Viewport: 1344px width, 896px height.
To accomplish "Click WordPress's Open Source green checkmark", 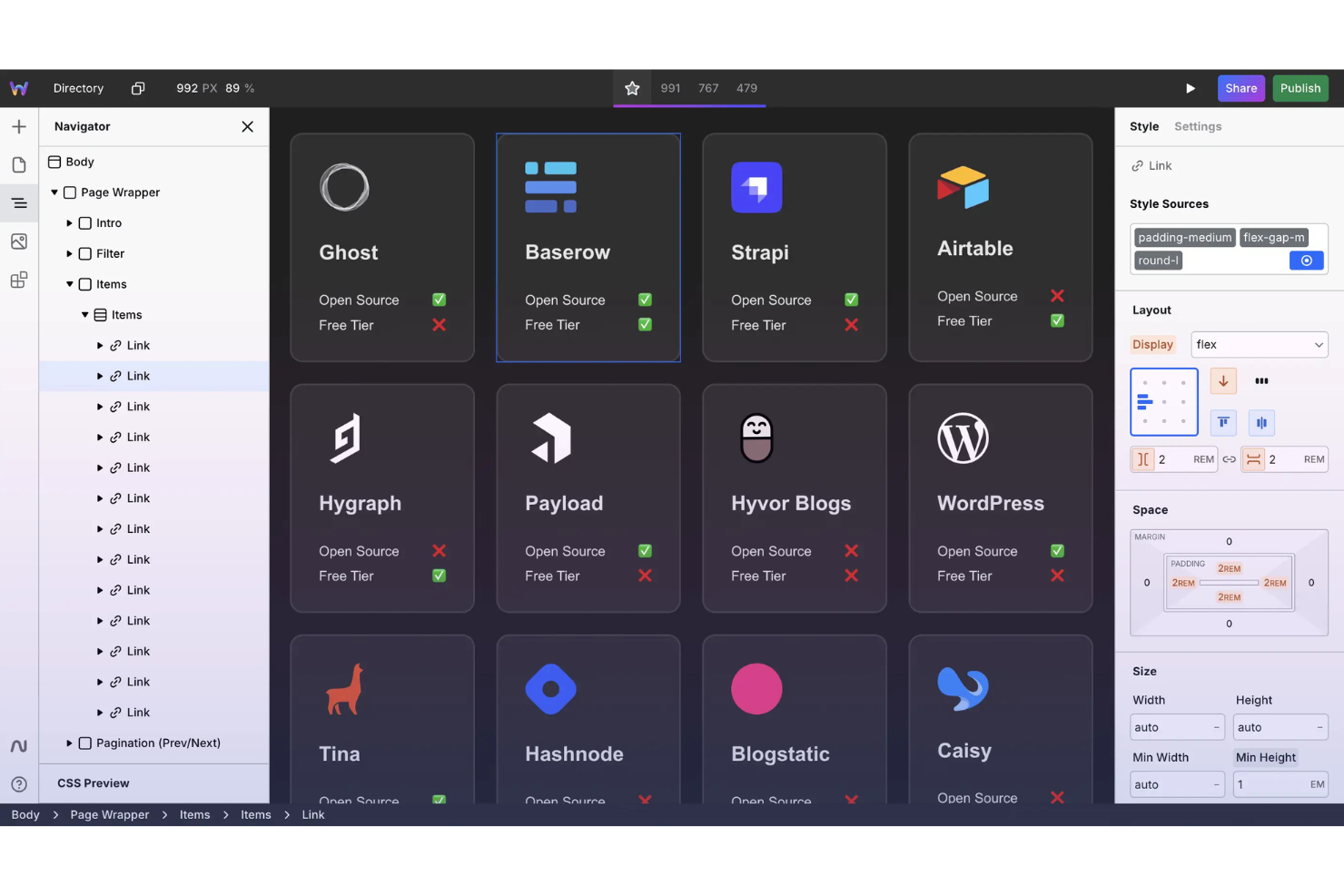I will 1057,551.
